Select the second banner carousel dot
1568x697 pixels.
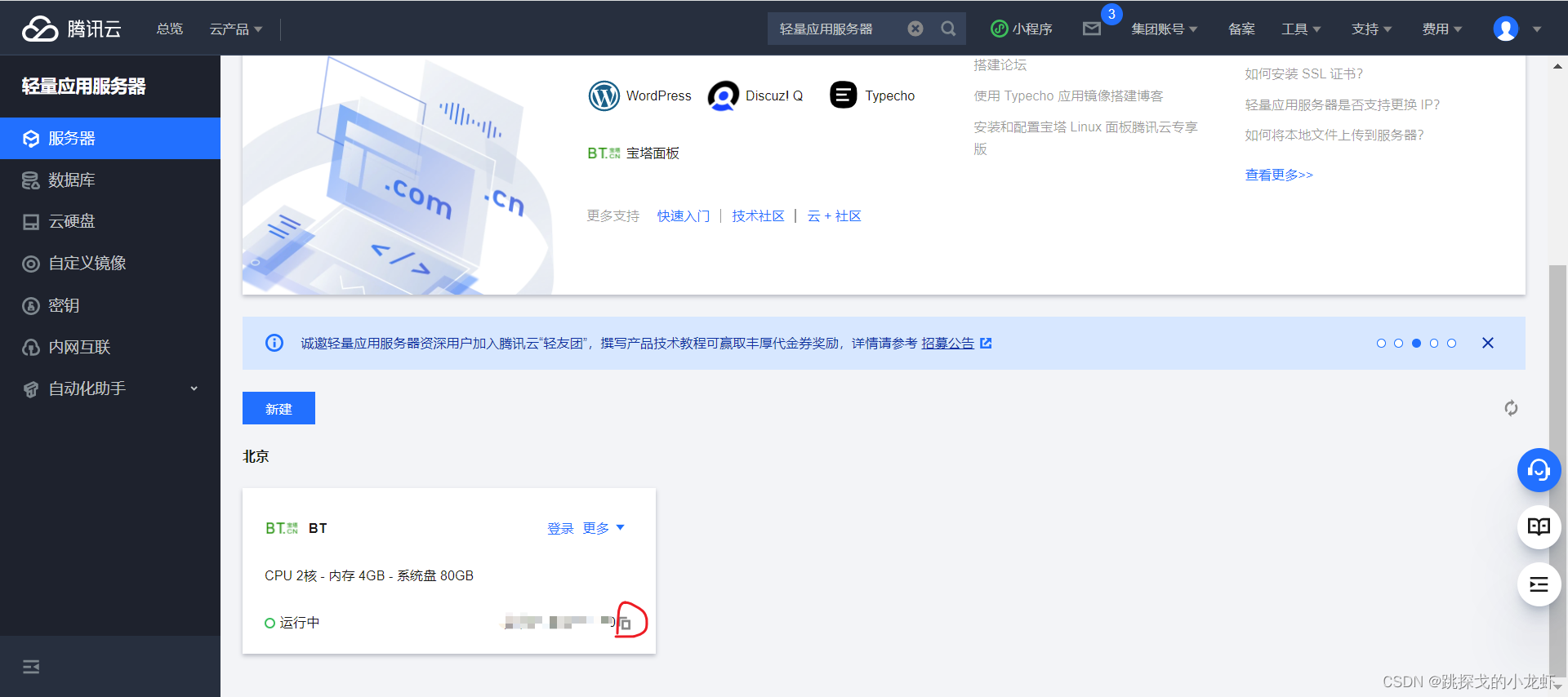pyautogui.click(x=1398, y=343)
